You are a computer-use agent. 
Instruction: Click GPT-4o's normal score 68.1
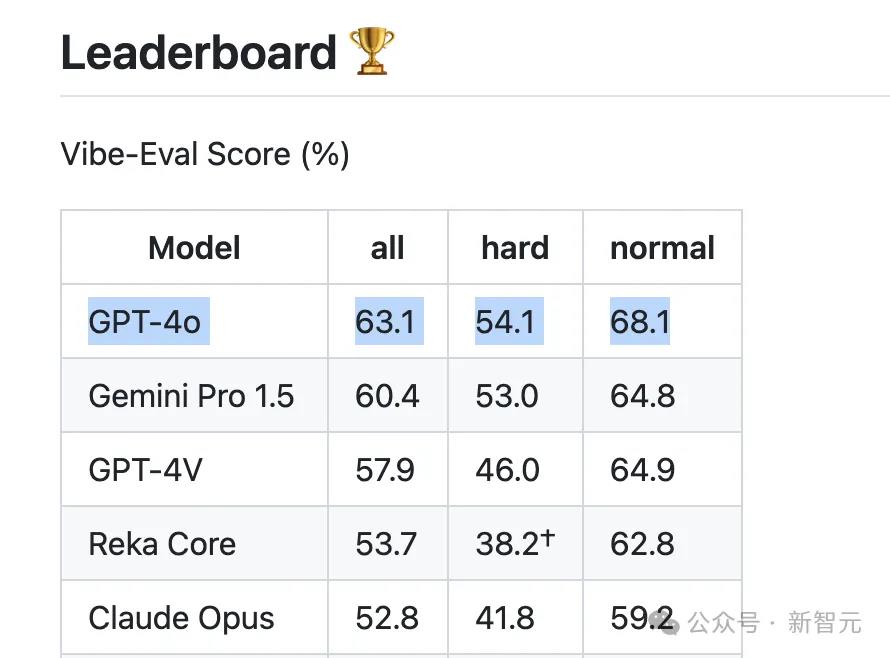640,321
